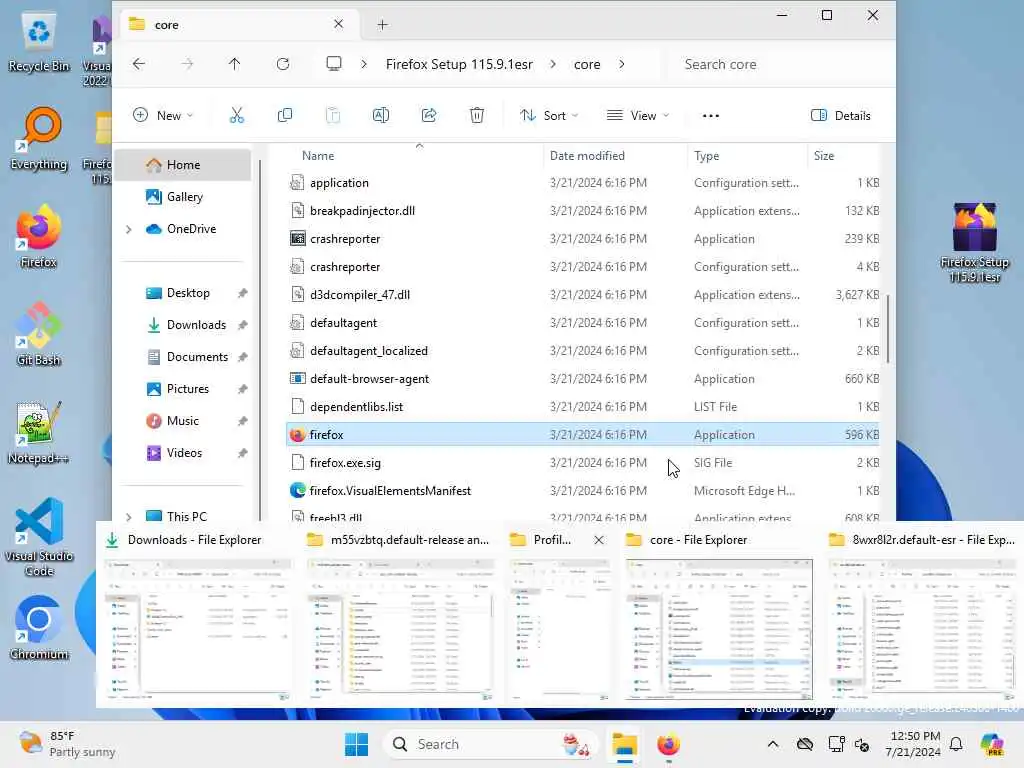The height and width of the screenshot is (768, 1024).
Task: Open the Chromium desktop shortcut
Action: (x=39, y=628)
